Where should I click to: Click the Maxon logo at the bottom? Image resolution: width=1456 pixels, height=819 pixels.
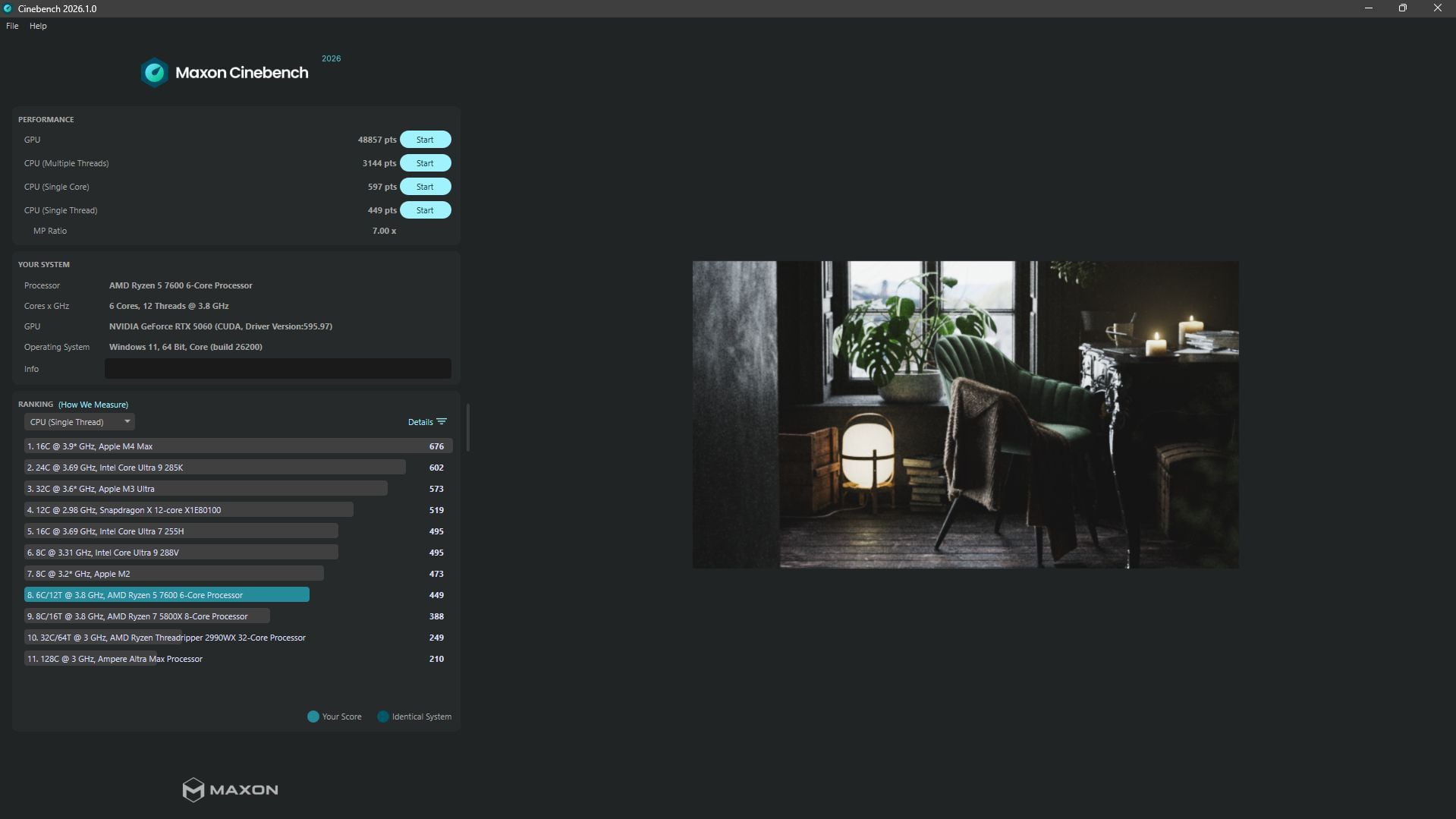(231, 789)
